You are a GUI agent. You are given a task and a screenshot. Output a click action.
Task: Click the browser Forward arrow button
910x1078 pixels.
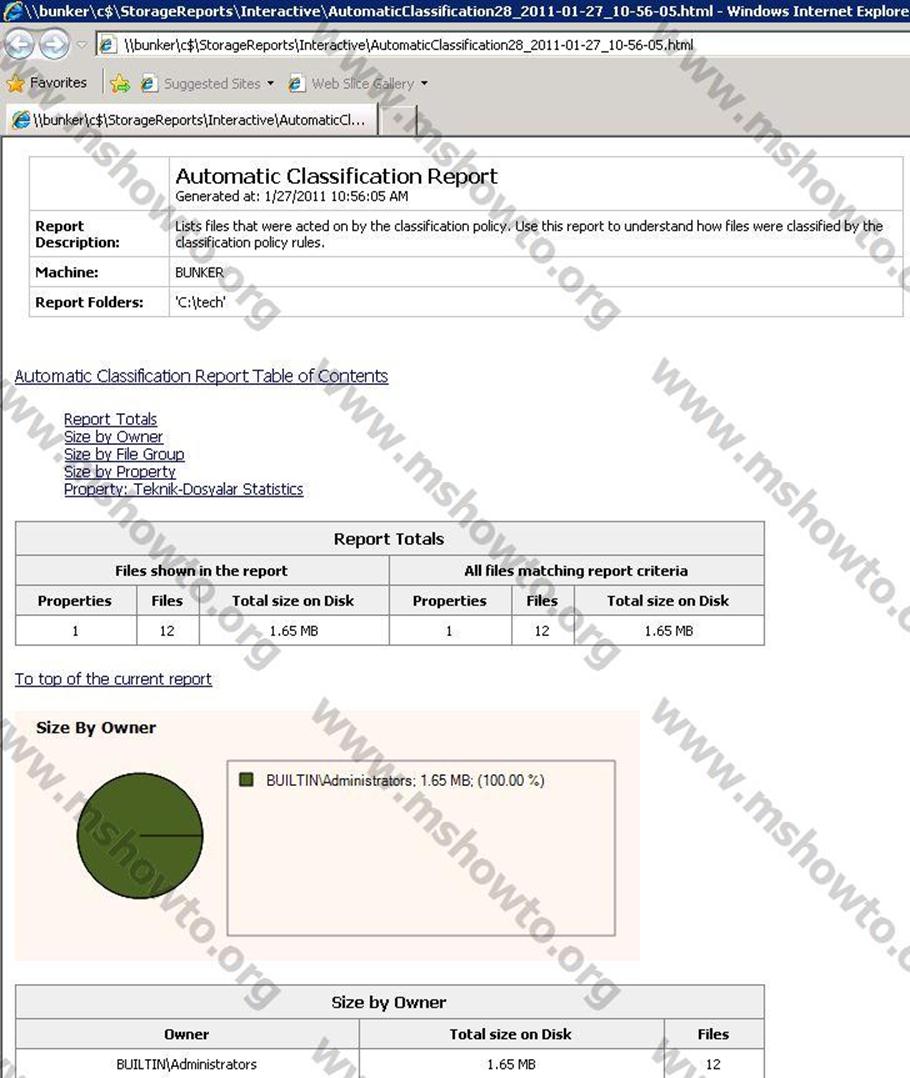click(54, 45)
